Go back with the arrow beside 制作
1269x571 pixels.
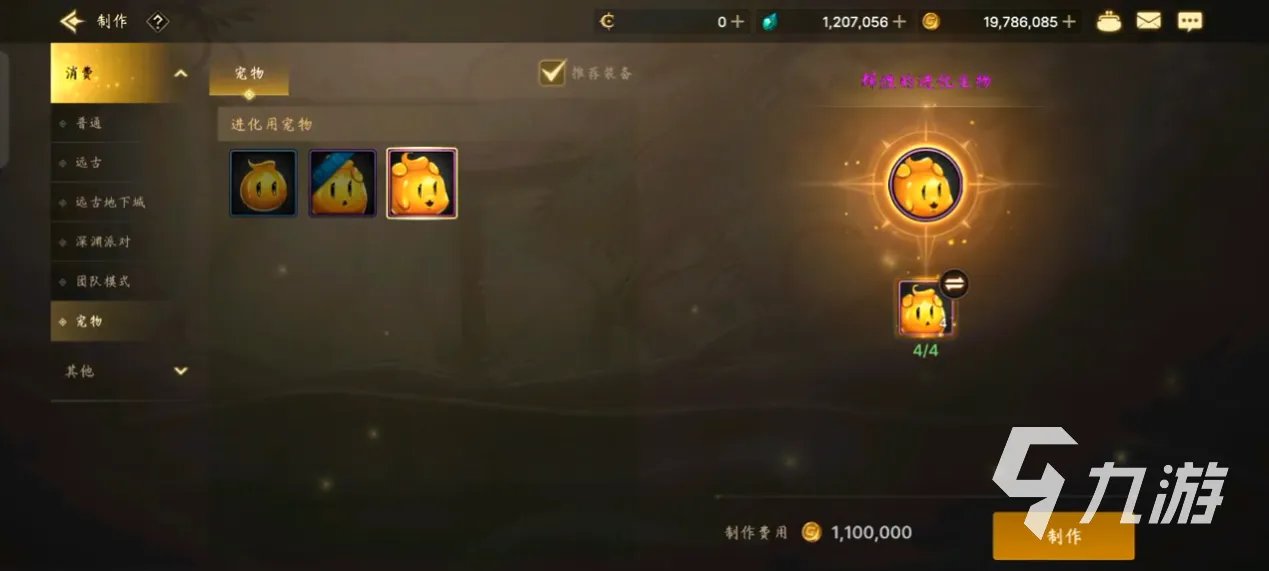pyautogui.click(x=72, y=21)
